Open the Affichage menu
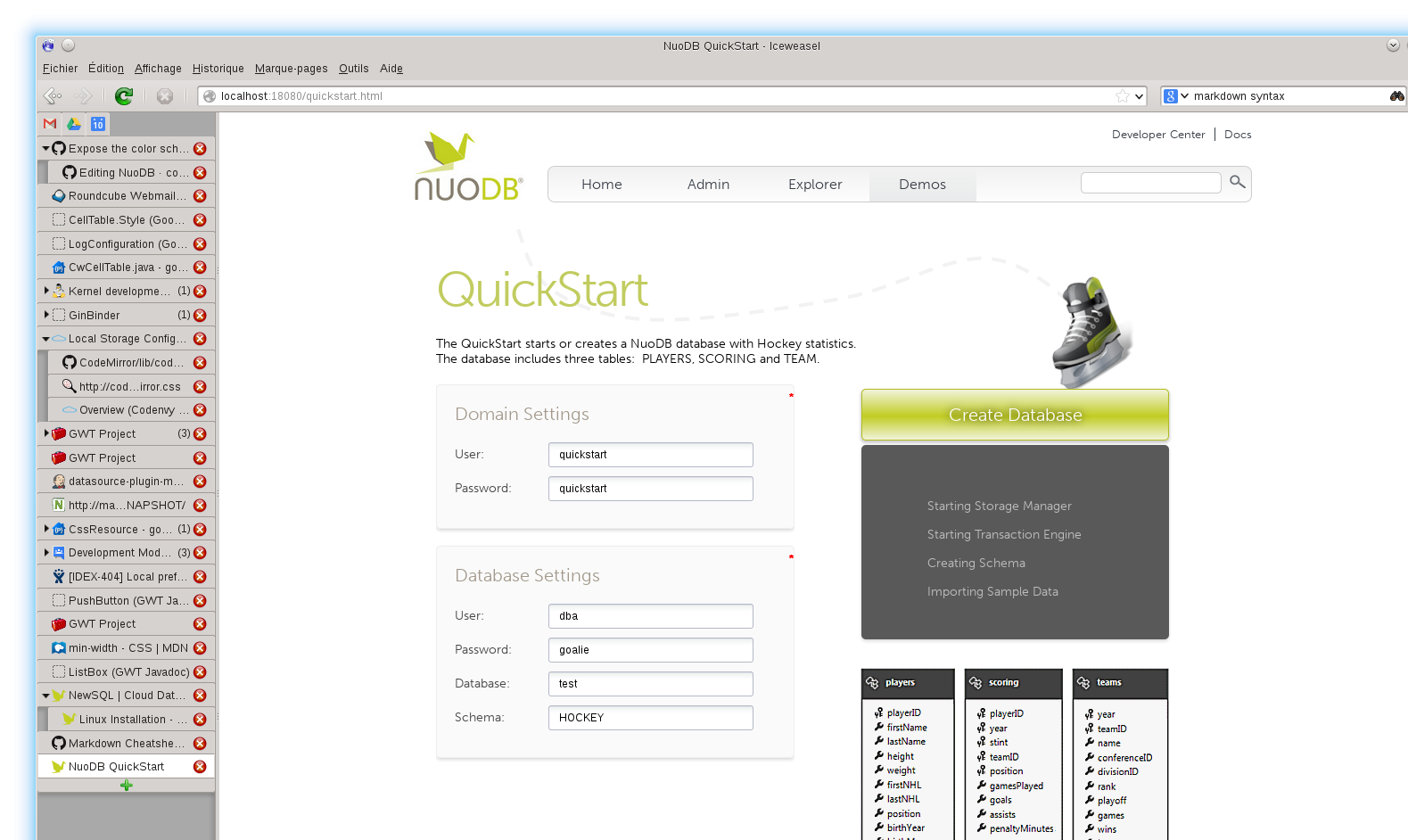The image size is (1408, 840). tap(158, 69)
